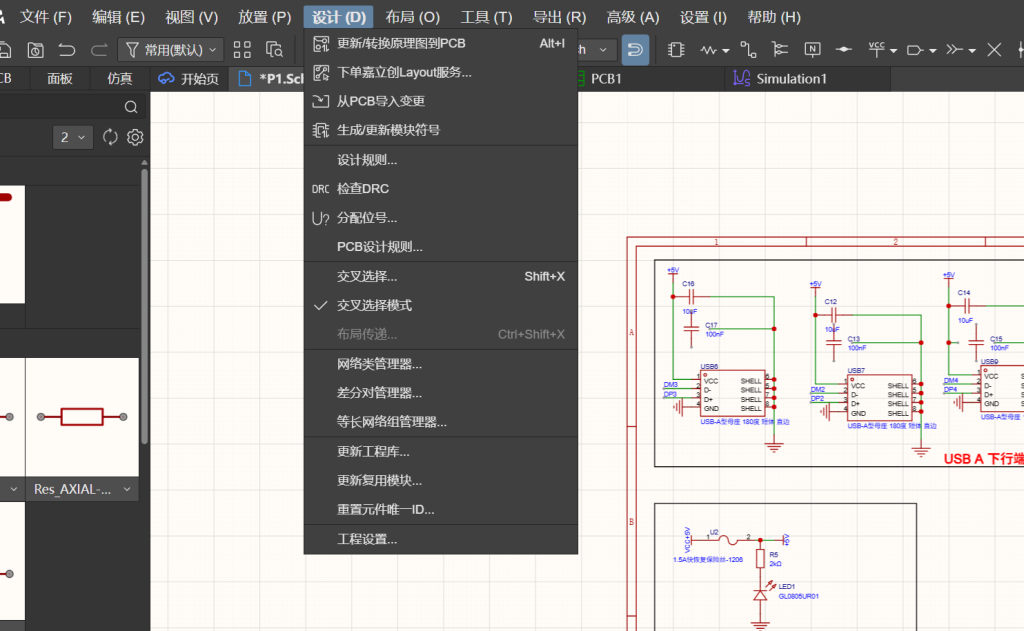
Task: Choose 更新工程库... menu entry
Action: pyautogui.click(x=441, y=451)
